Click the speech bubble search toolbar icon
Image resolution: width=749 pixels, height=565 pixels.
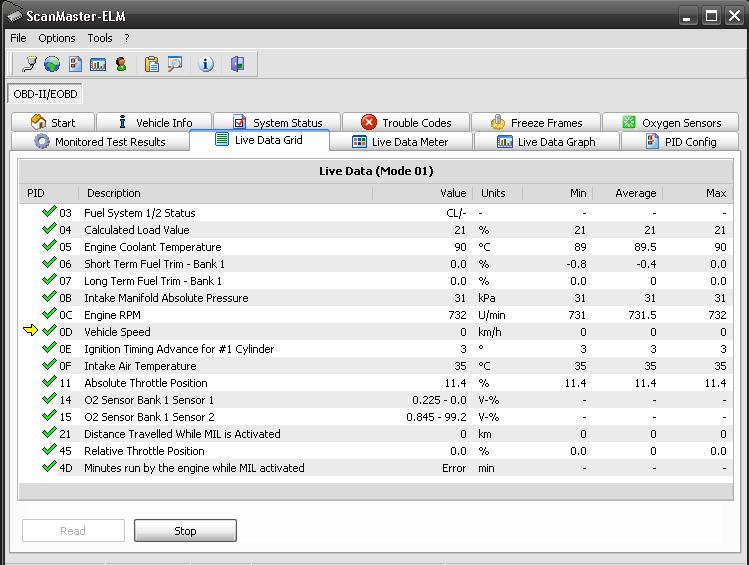[x=175, y=64]
